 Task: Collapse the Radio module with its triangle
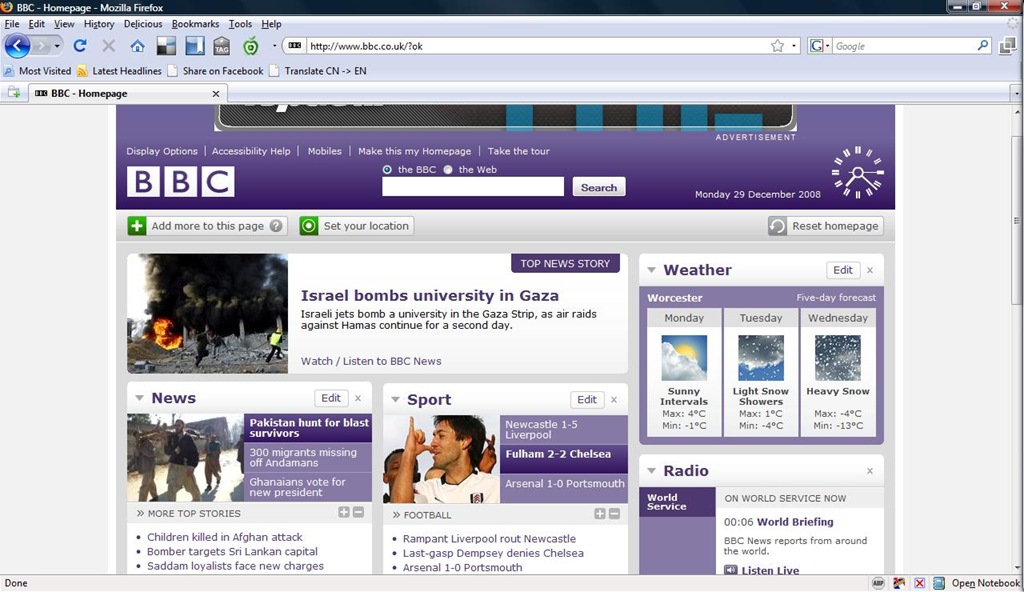(x=651, y=470)
